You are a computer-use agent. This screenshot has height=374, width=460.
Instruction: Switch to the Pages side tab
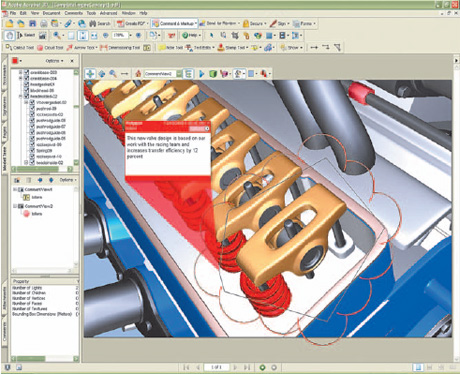(x=5, y=133)
